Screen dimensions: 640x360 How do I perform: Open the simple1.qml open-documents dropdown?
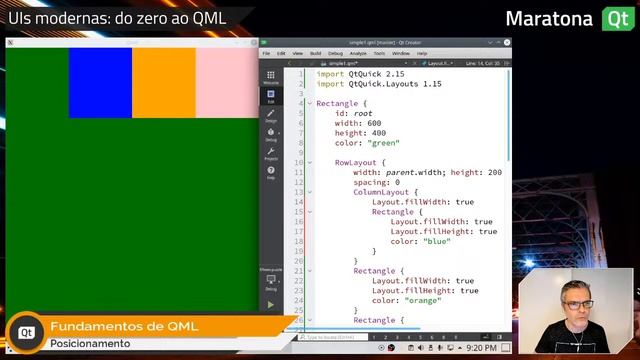pos(364,63)
